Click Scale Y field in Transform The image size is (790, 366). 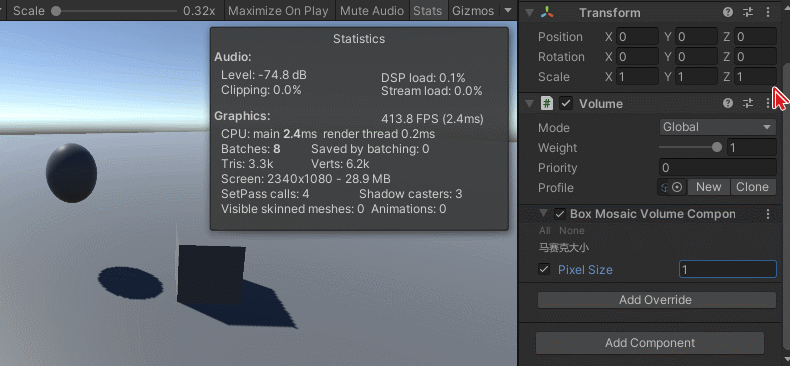pos(696,77)
